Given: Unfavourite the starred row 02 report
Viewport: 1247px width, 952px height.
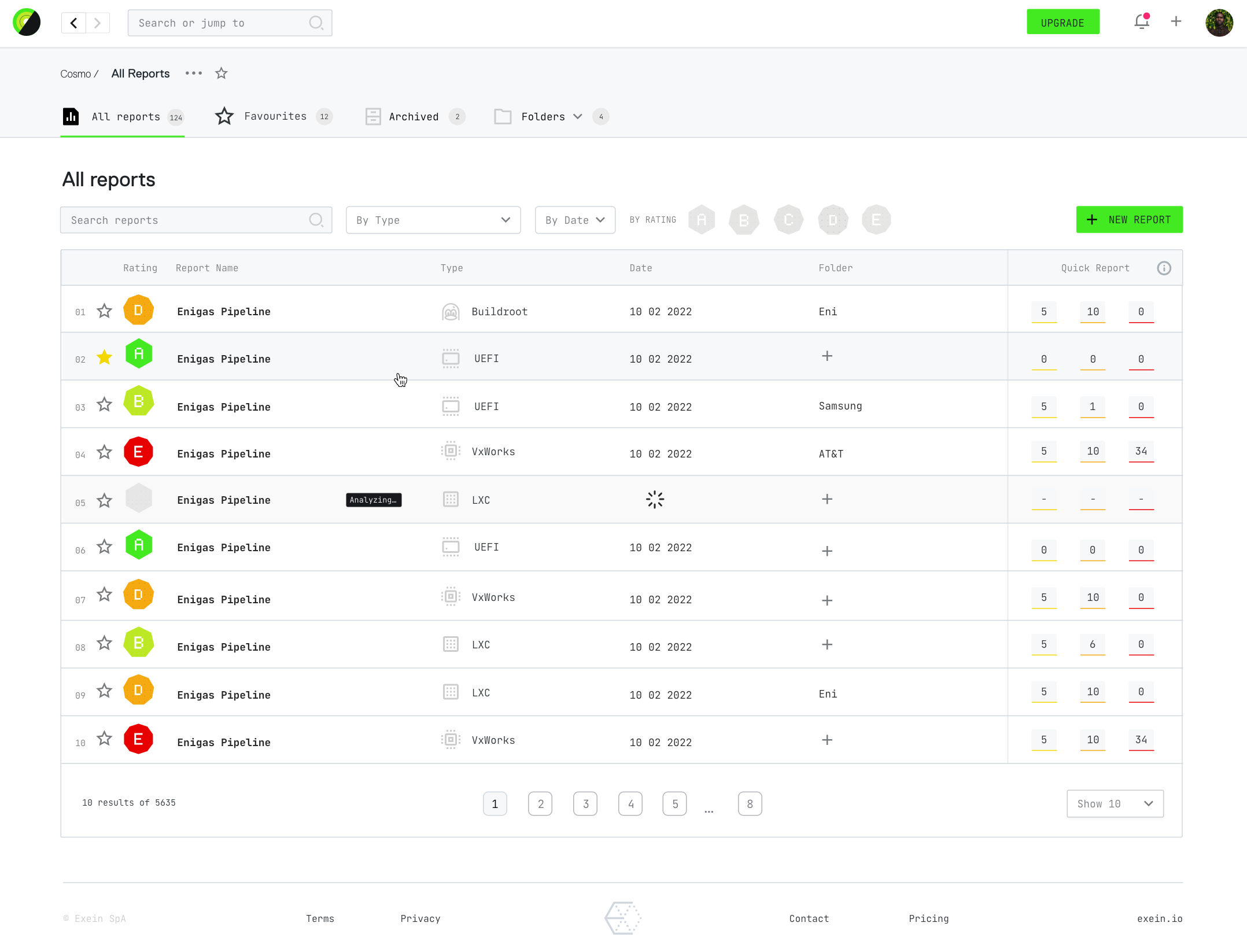Looking at the screenshot, I should coord(104,358).
